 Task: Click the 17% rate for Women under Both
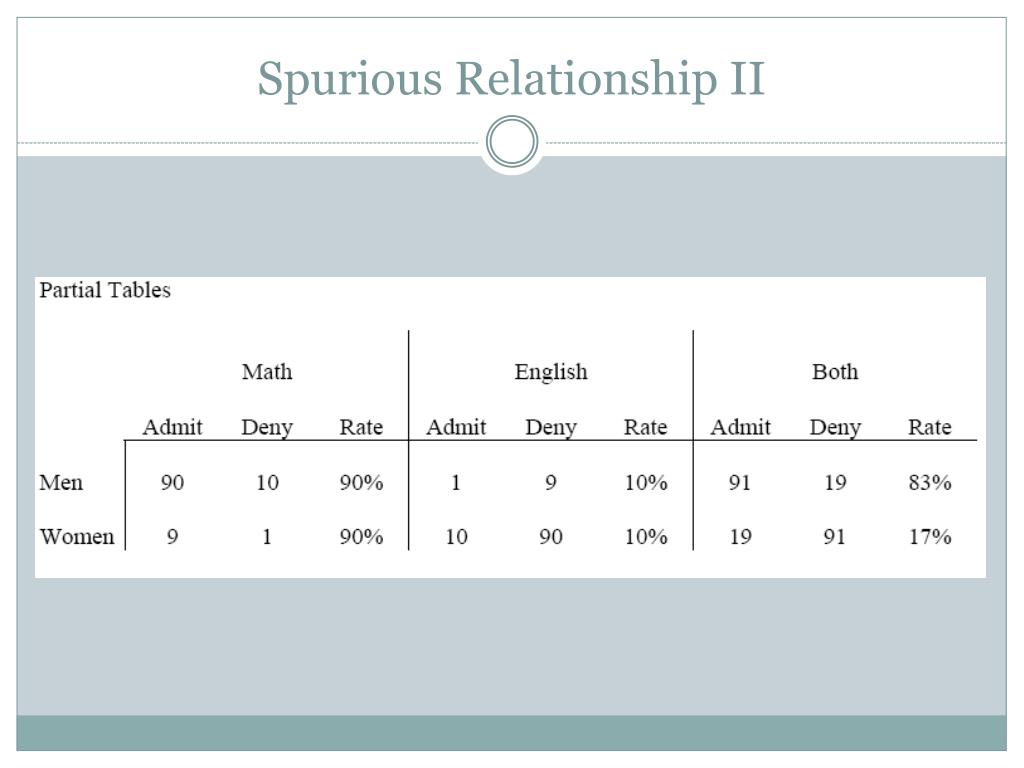coord(930,537)
